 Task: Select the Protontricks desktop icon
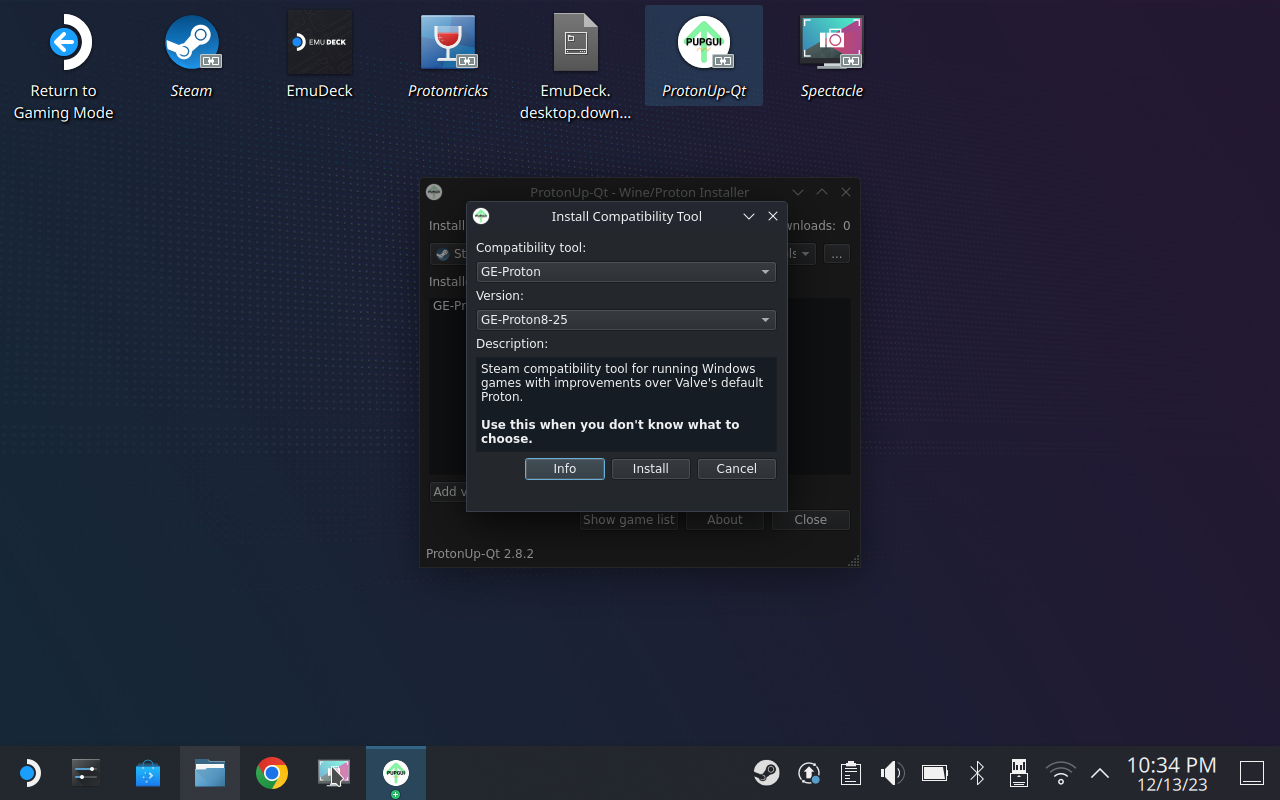click(x=448, y=56)
